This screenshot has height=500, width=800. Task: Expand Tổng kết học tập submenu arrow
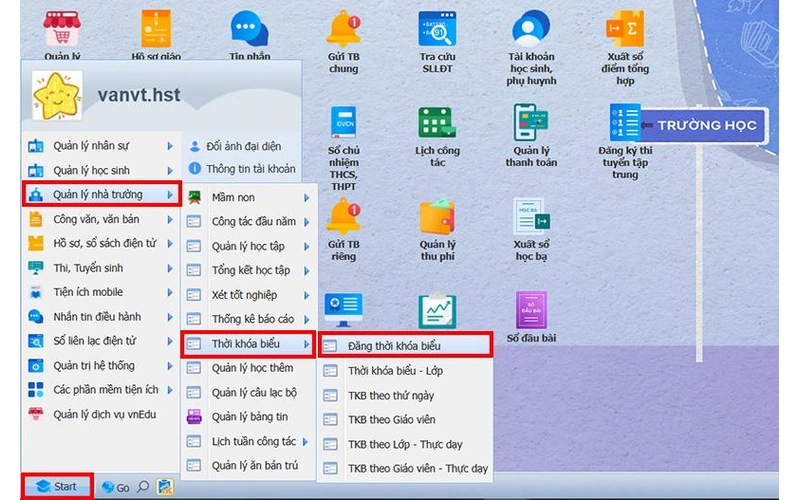[307, 270]
